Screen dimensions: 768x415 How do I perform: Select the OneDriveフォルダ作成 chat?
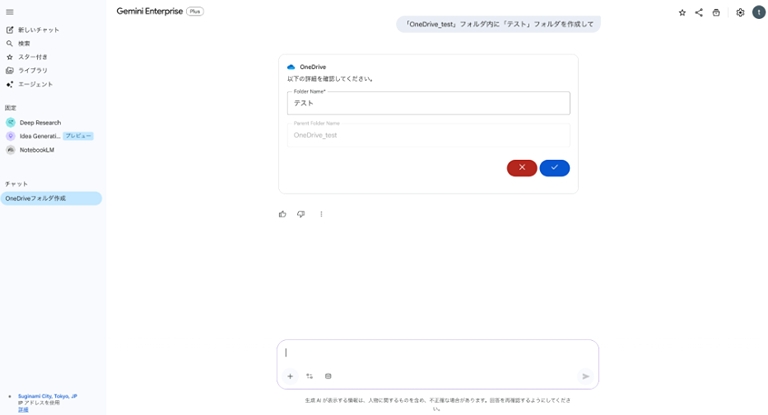click(51, 198)
